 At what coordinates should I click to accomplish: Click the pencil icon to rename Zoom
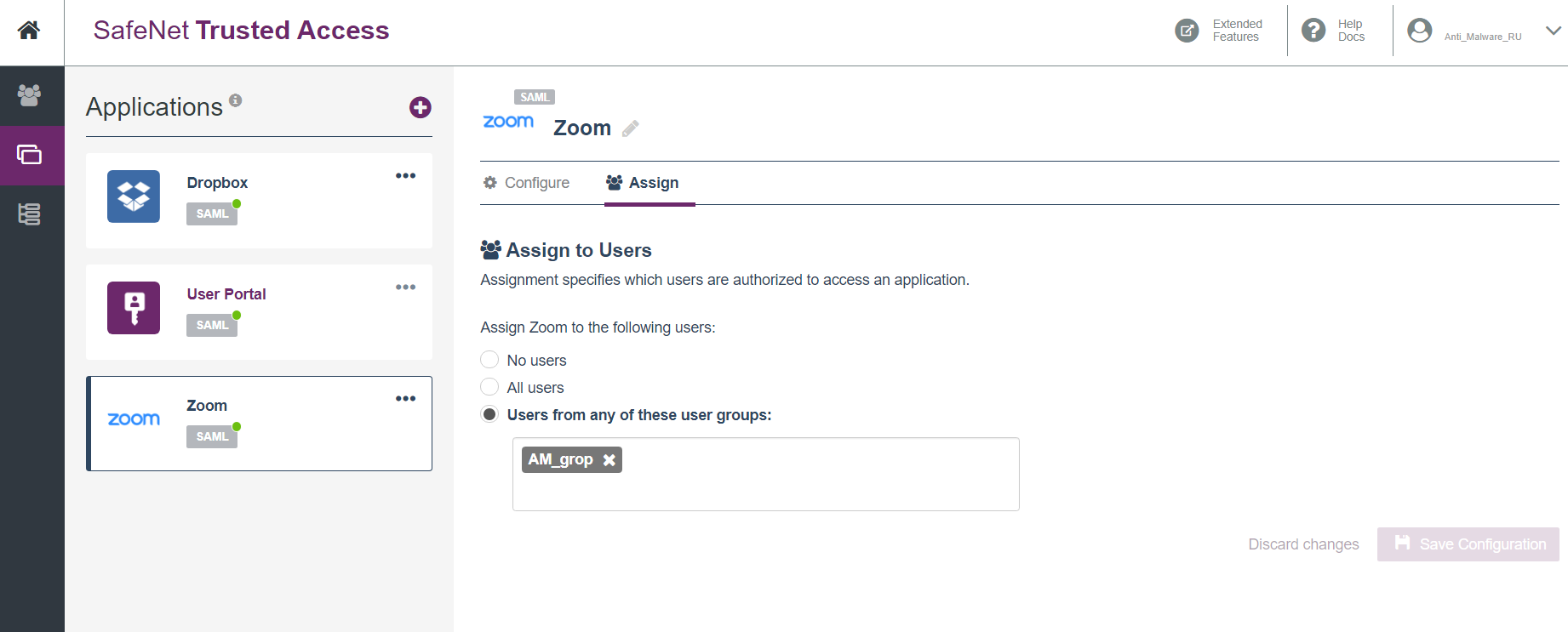point(631,128)
